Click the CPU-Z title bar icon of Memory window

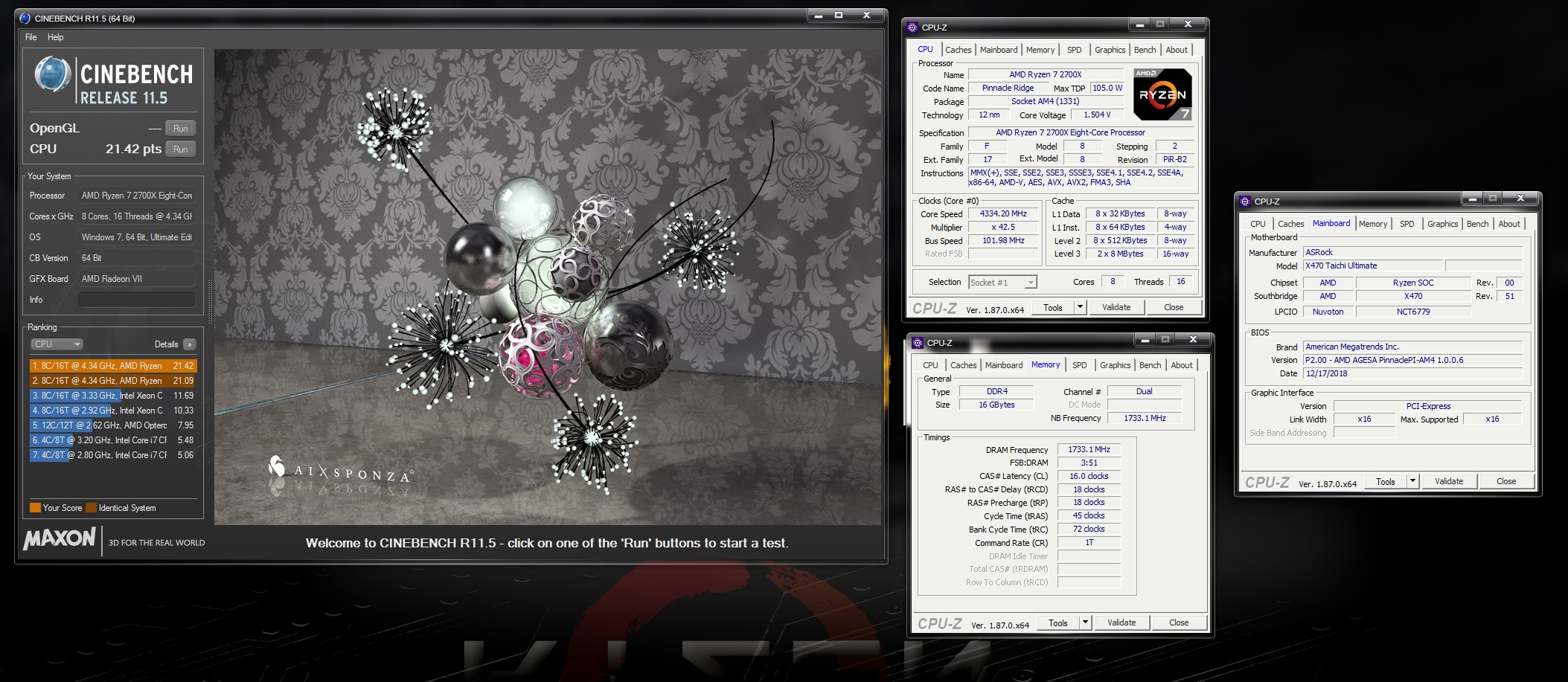pyautogui.click(x=918, y=342)
